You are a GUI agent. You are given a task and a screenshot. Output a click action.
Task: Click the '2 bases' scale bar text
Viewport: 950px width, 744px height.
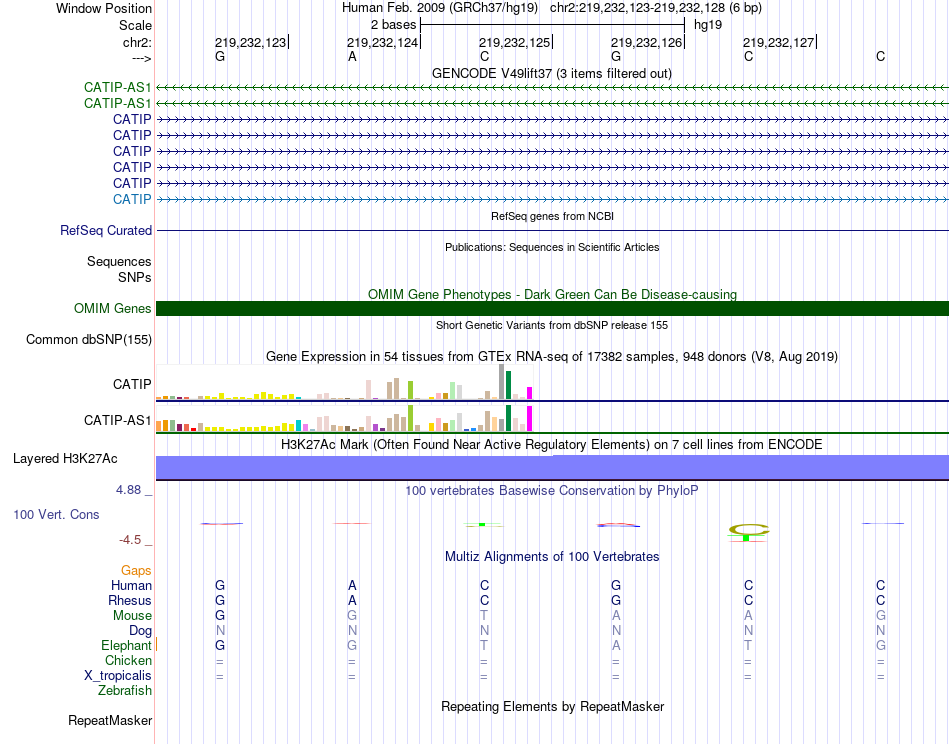click(393, 25)
